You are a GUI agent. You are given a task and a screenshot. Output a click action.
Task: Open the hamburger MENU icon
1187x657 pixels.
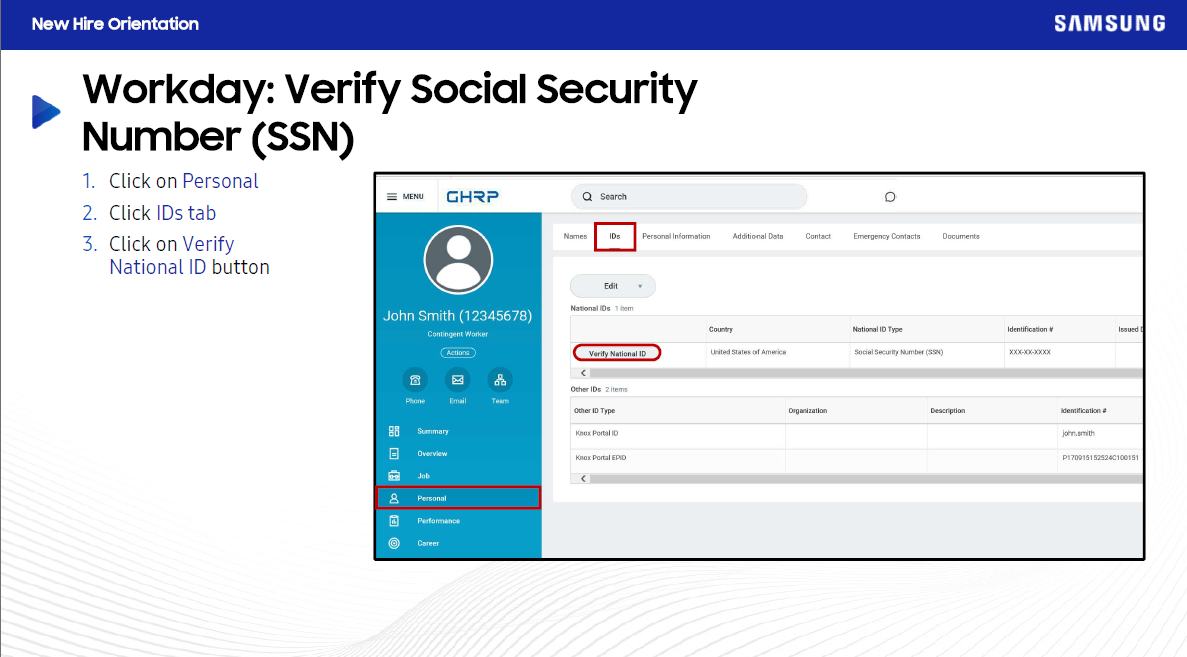393,197
